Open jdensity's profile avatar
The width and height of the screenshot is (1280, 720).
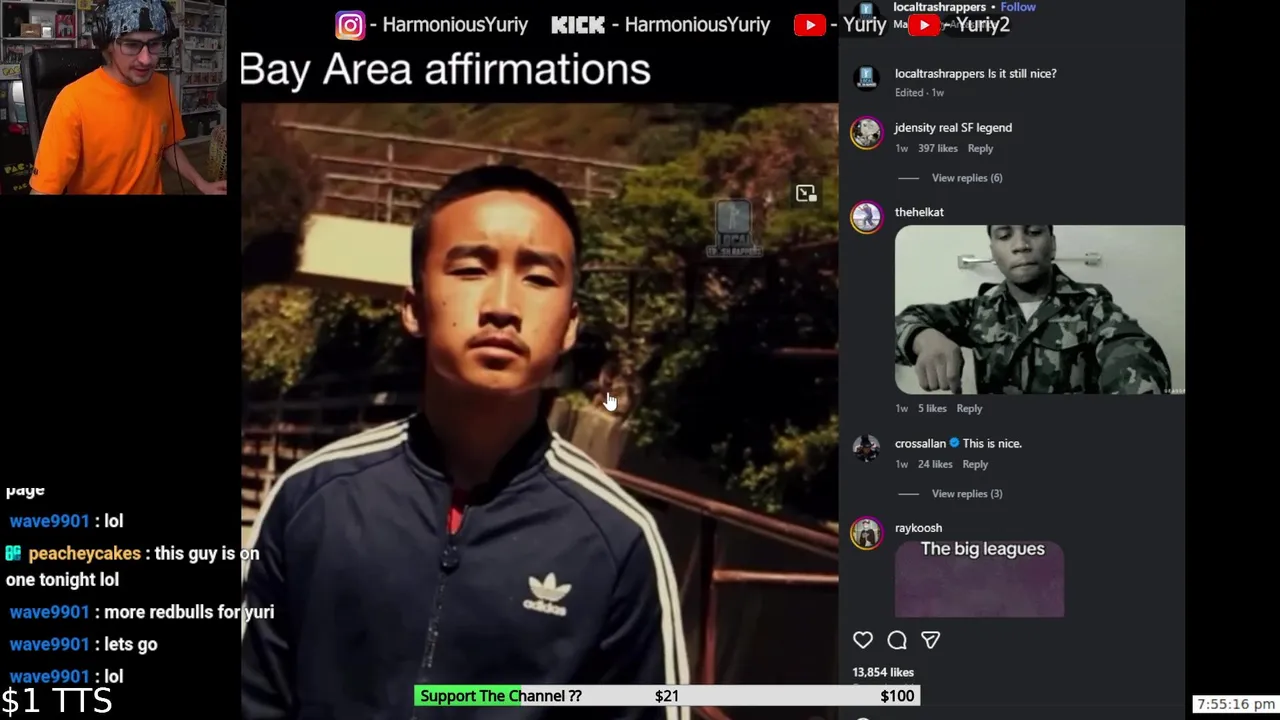click(x=867, y=133)
